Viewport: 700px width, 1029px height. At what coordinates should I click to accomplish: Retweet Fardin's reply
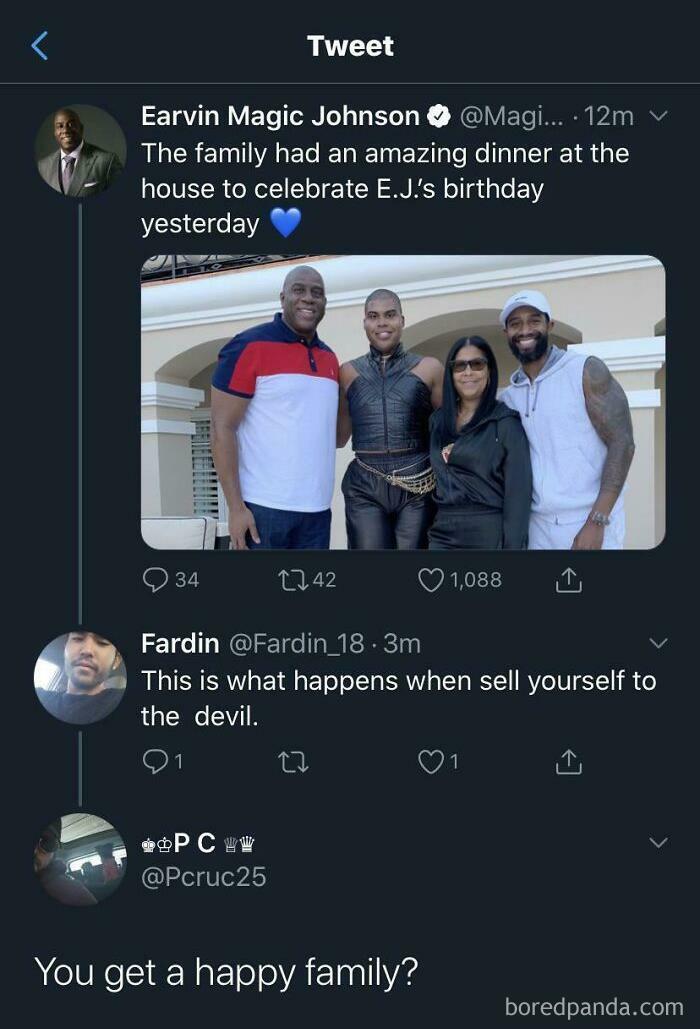click(x=294, y=762)
